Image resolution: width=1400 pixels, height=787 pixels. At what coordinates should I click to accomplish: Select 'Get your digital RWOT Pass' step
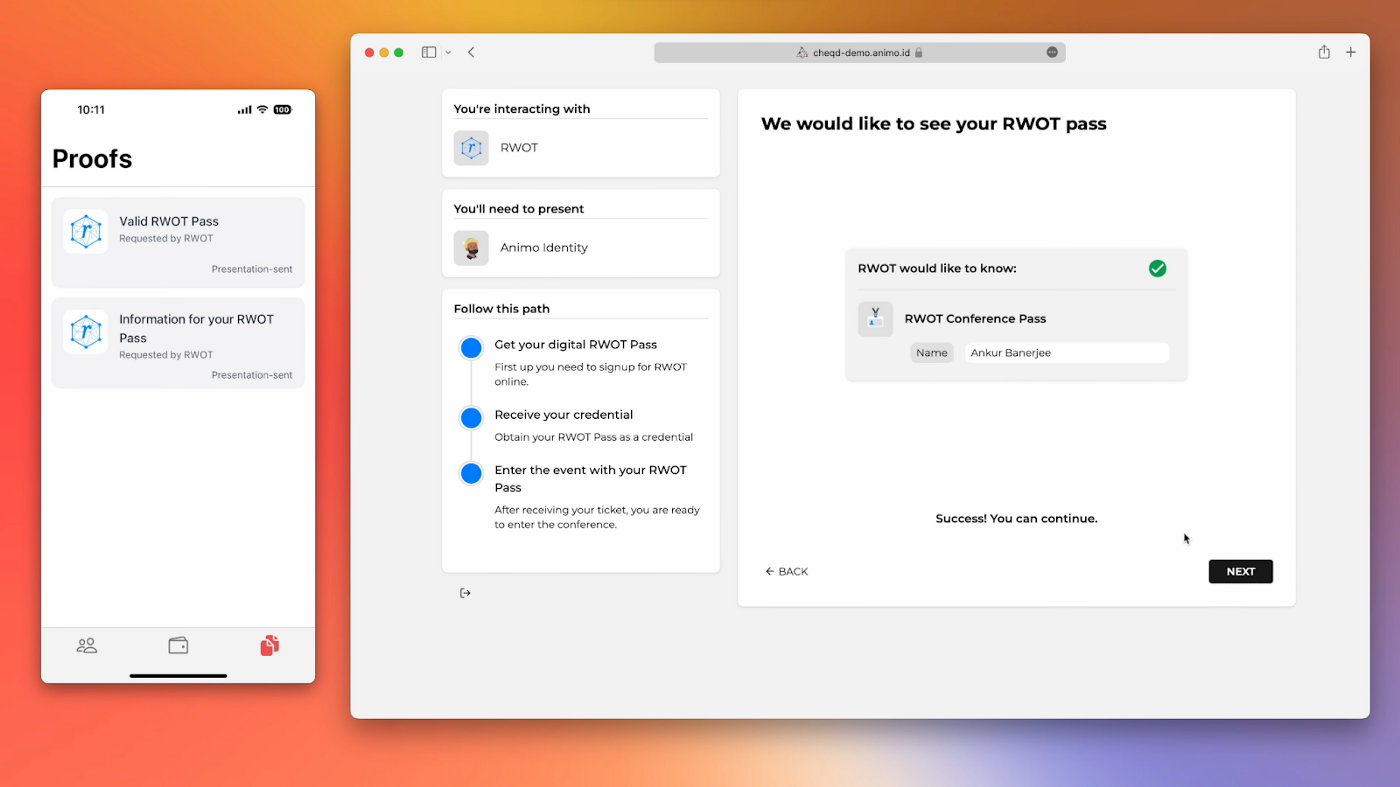coord(471,348)
